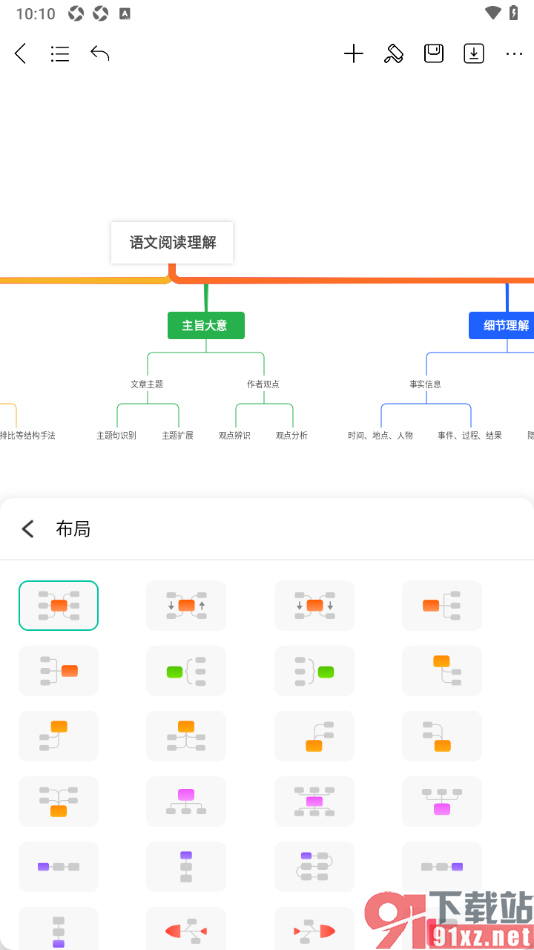This screenshot has width=534, height=950.
Task: Choose right logic chart with orange root left
Action: pos(442,605)
